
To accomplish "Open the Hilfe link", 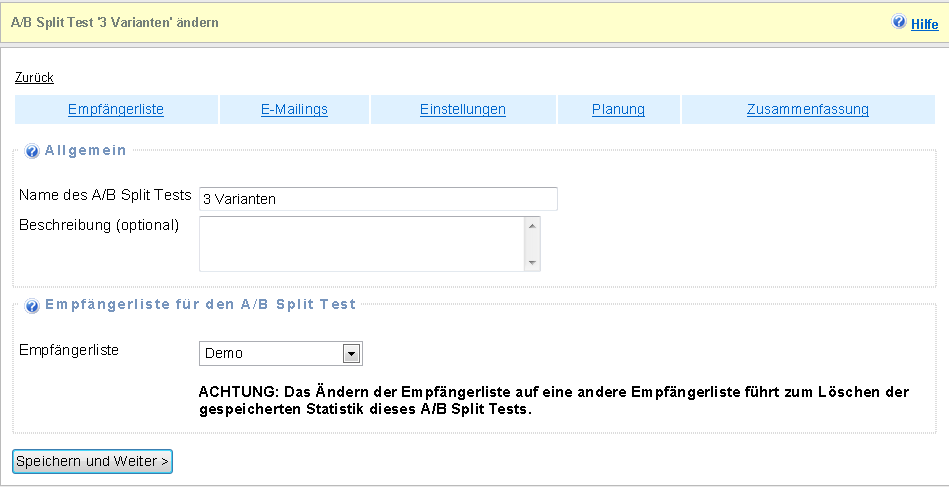I will (924, 24).
